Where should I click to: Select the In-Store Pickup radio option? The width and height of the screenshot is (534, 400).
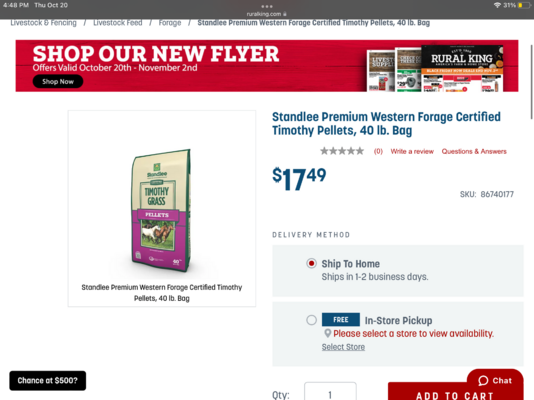[x=311, y=320]
